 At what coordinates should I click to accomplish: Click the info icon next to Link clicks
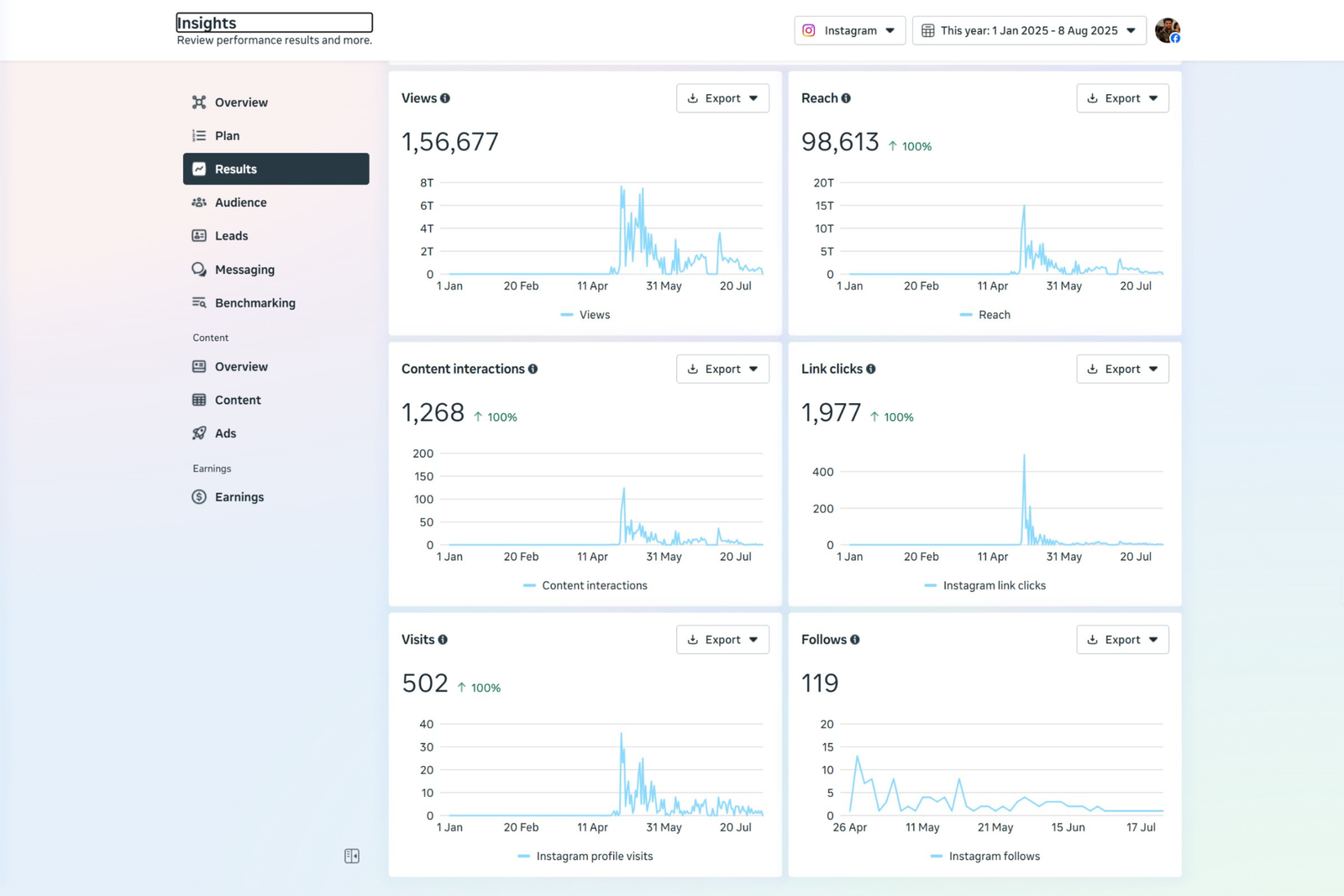pos(871,369)
